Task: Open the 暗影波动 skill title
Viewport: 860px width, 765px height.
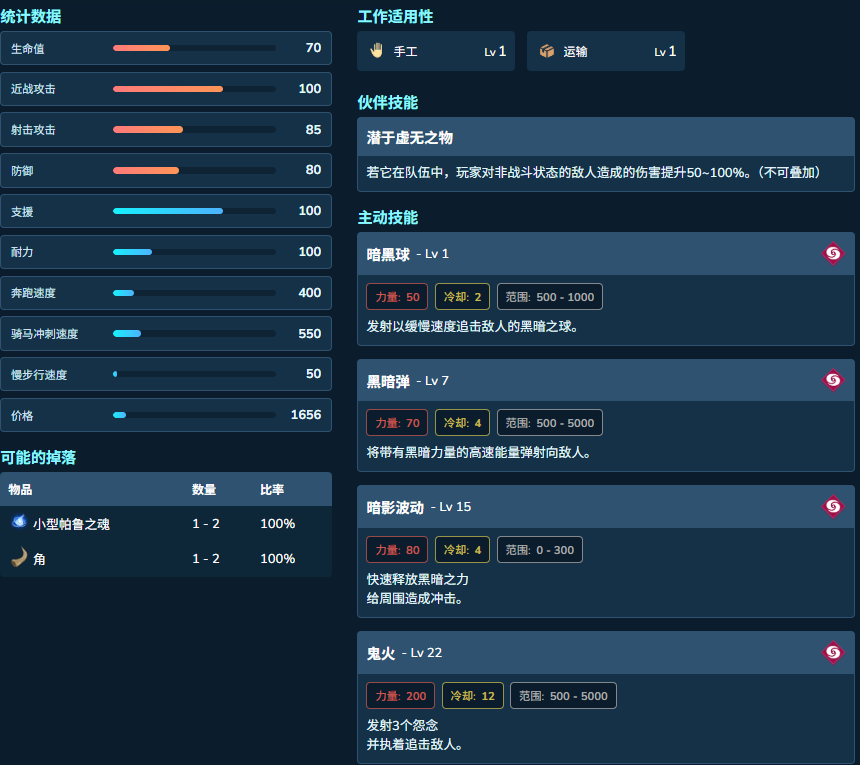Action: (395, 507)
